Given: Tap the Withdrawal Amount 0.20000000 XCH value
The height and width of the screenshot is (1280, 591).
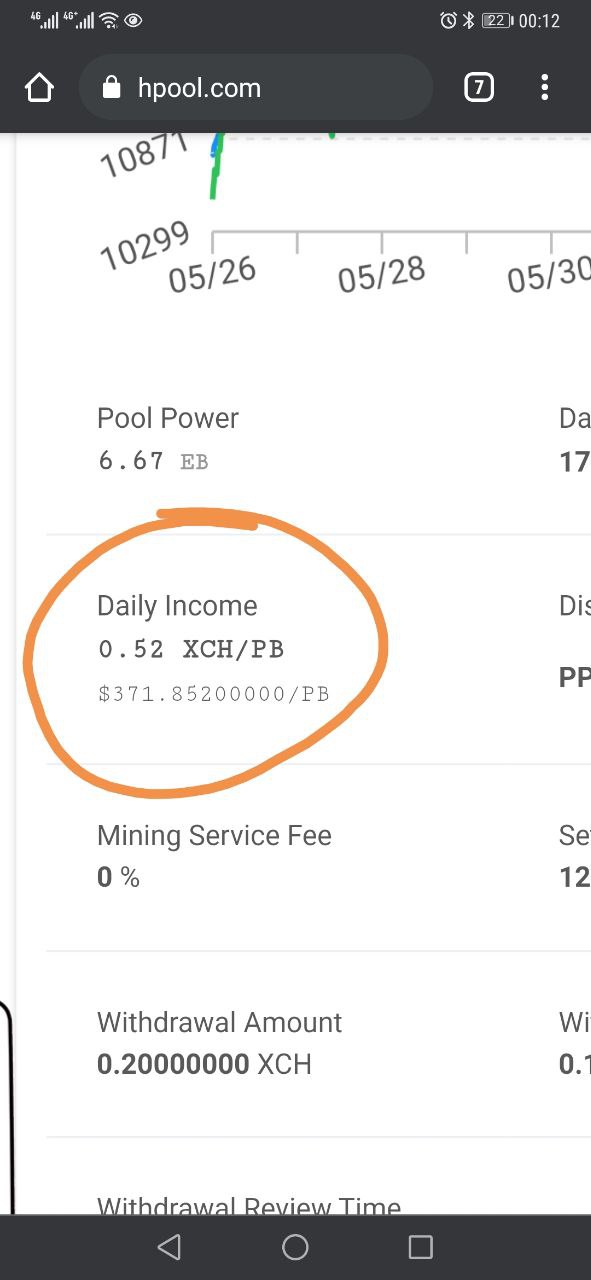Looking at the screenshot, I should [x=204, y=1065].
